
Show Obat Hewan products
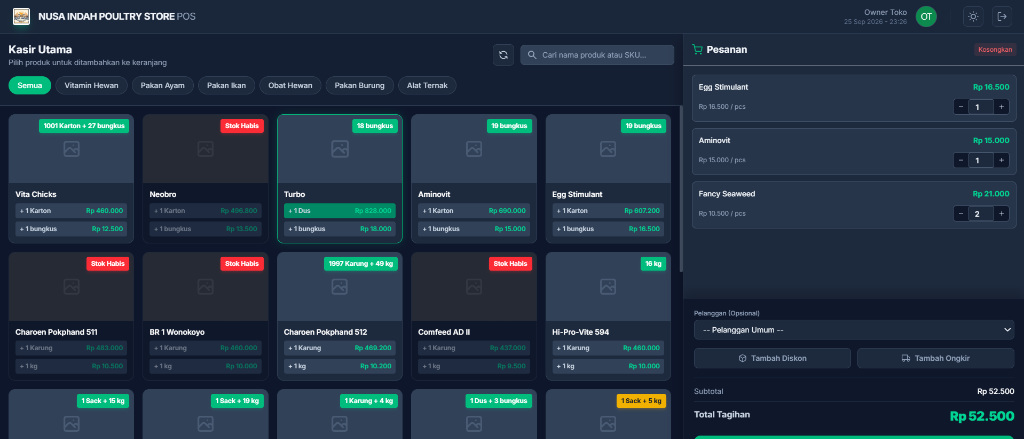[x=291, y=86]
